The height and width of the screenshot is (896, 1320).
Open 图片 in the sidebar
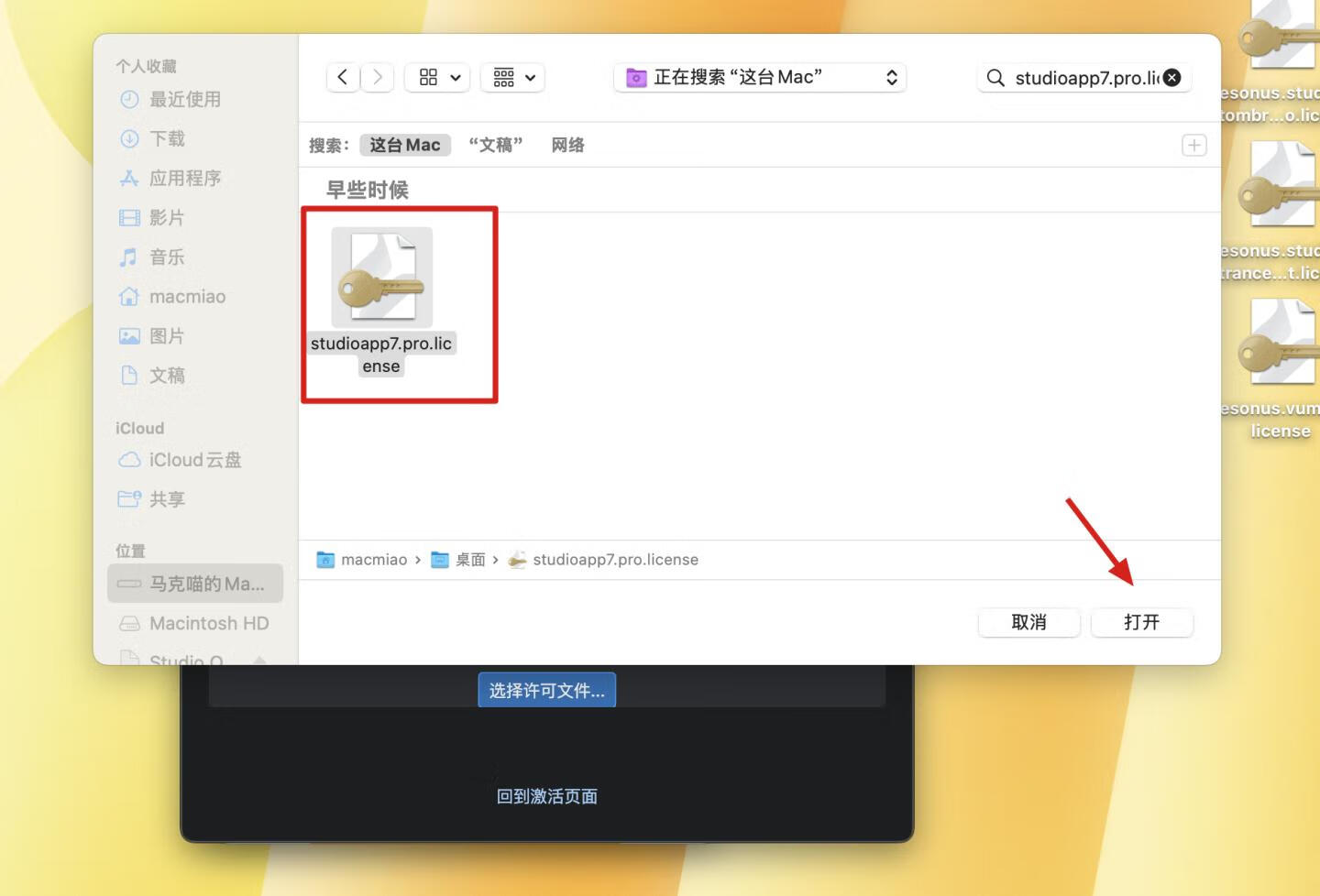click(167, 335)
